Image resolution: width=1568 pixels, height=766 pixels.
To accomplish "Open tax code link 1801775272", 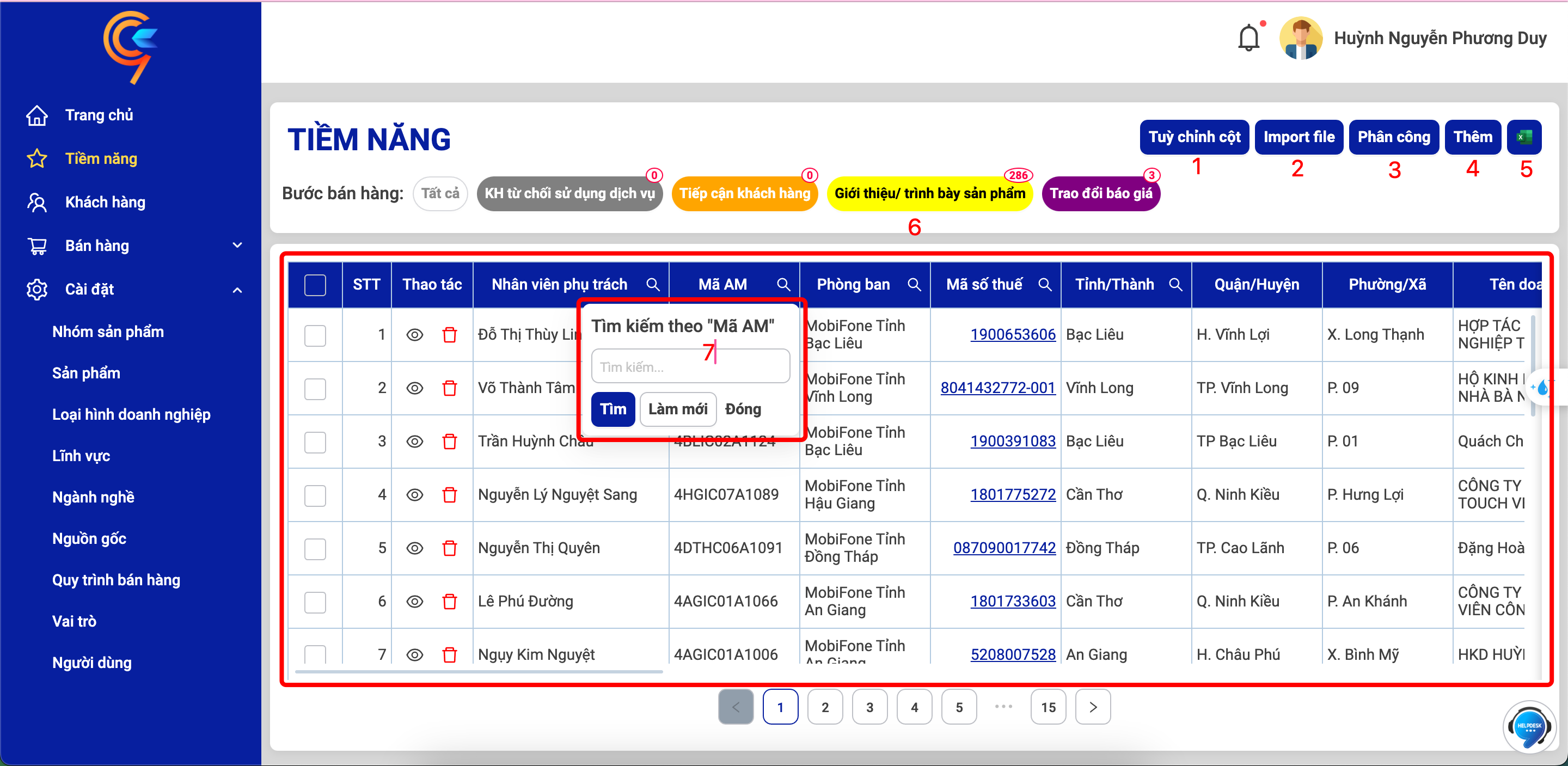I will (x=1012, y=495).
